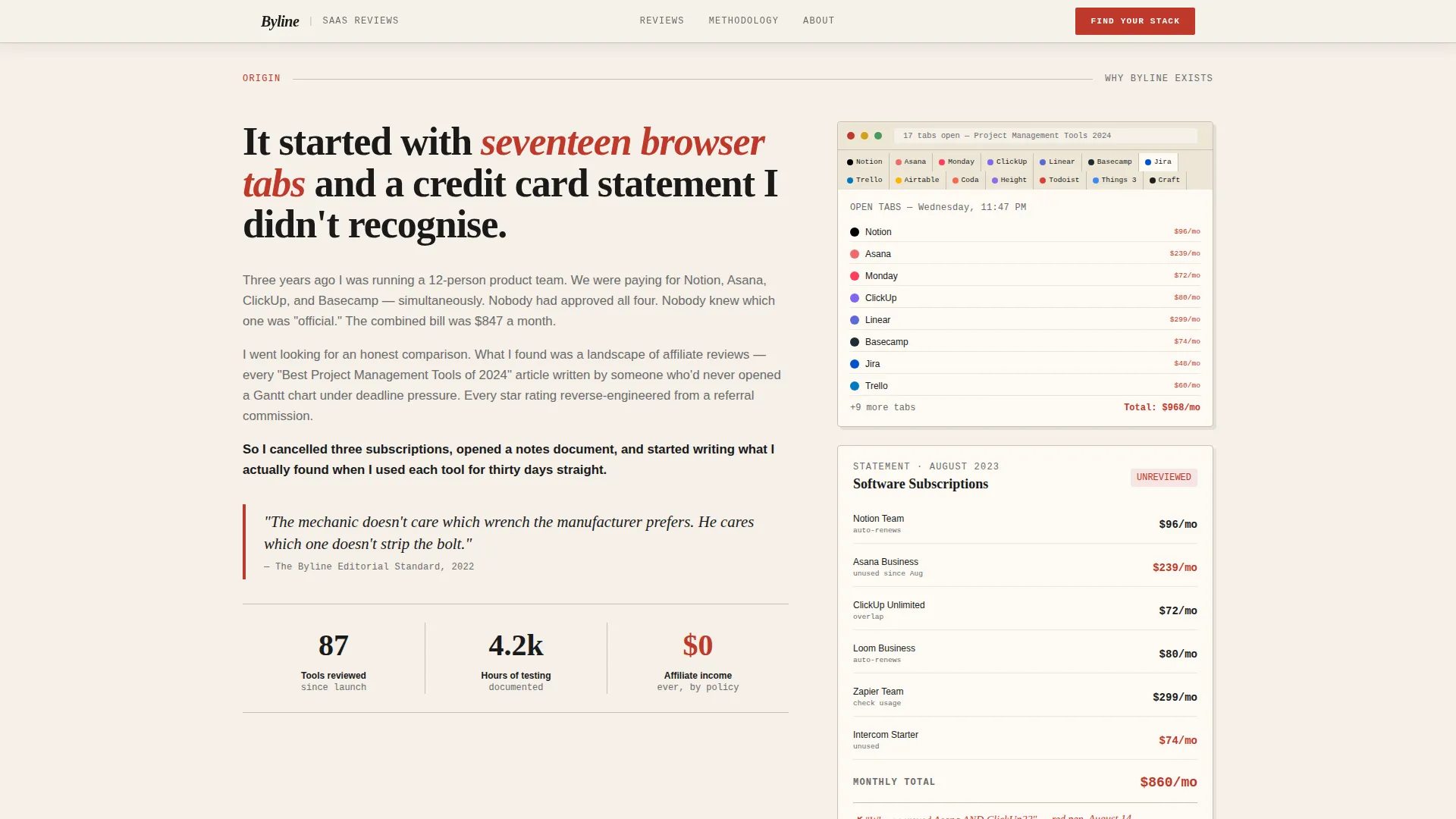
Task: Open the Methodology nav link
Action: click(743, 20)
